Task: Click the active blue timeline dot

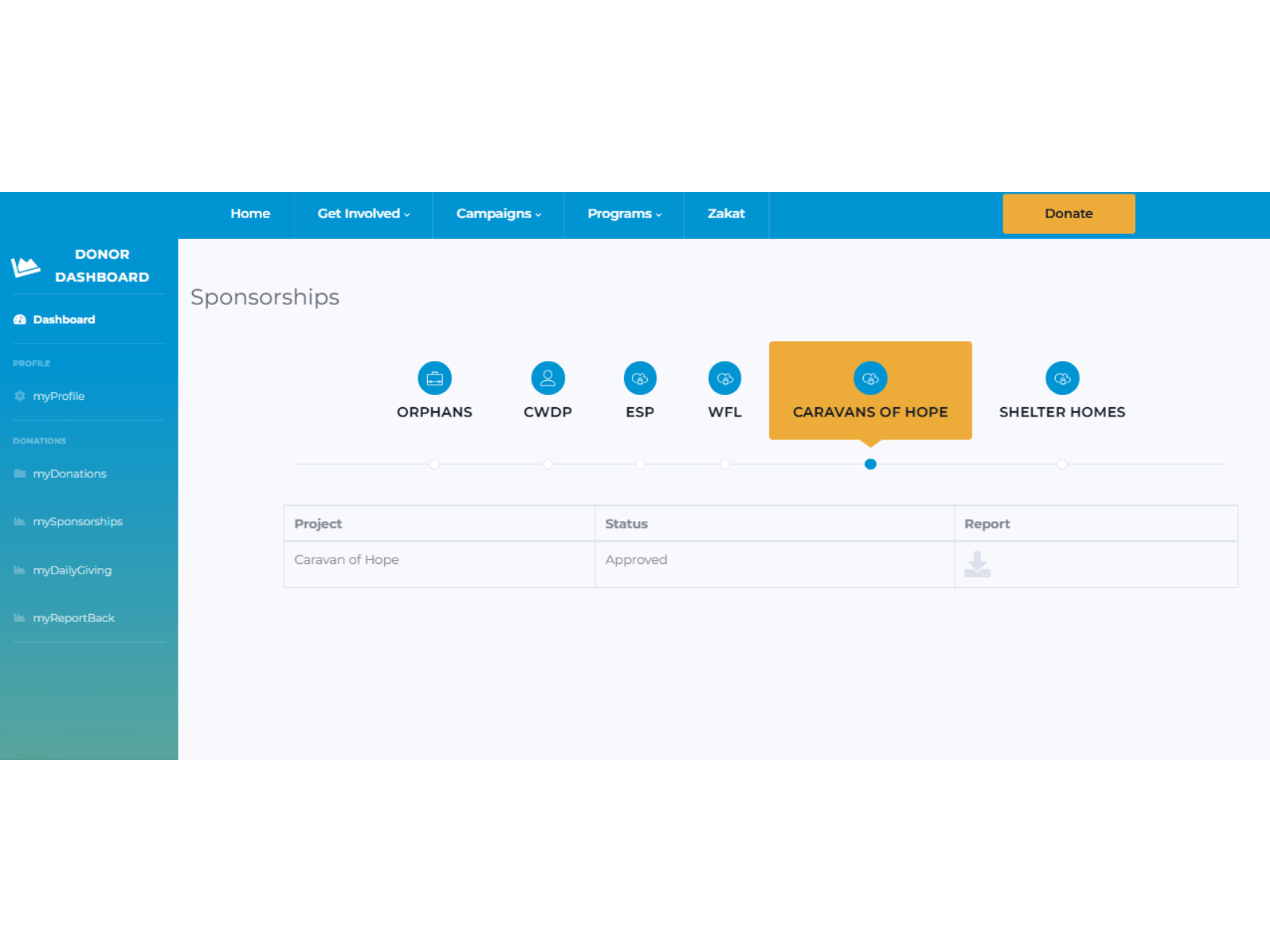Action: 871,464
